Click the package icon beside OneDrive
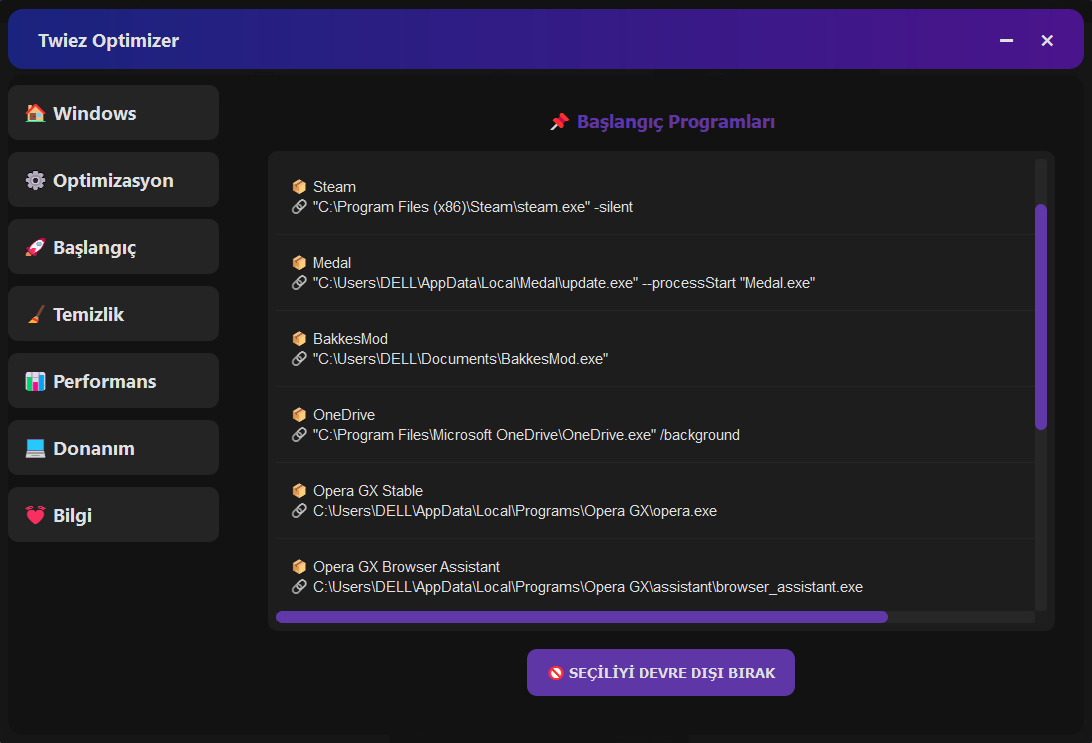This screenshot has height=743, width=1092. point(299,414)
